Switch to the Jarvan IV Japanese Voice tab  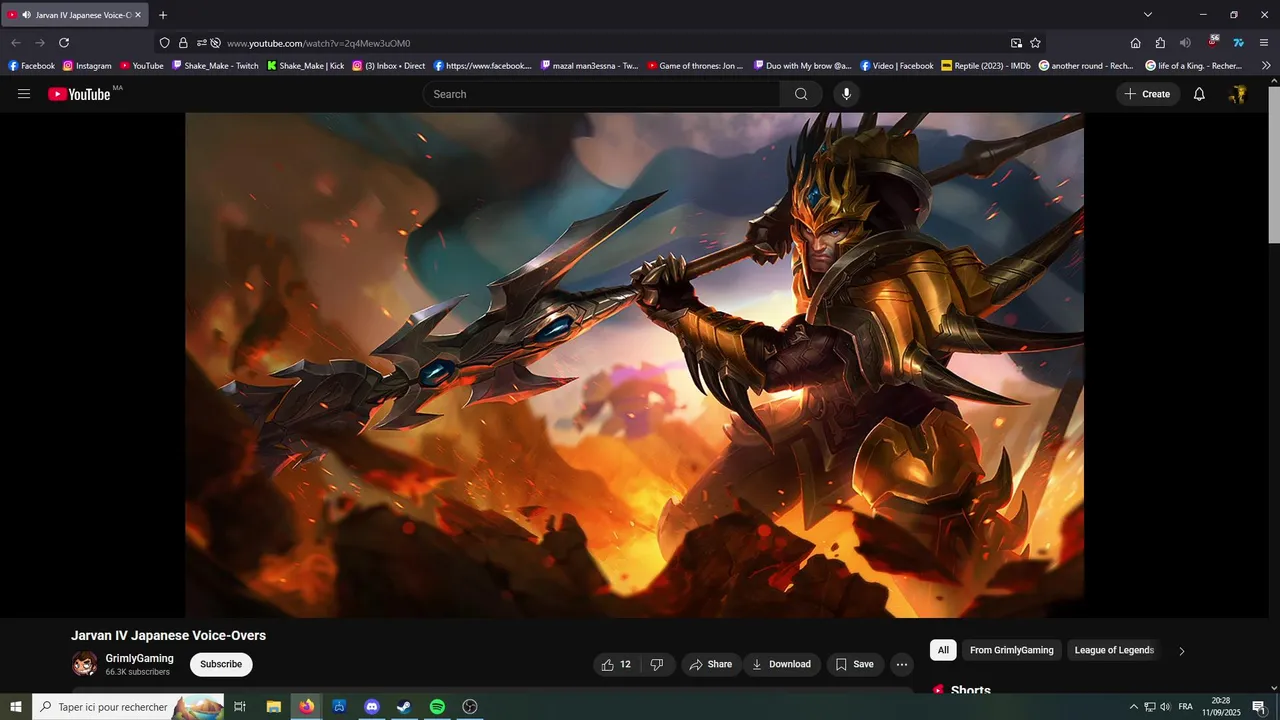74,15
